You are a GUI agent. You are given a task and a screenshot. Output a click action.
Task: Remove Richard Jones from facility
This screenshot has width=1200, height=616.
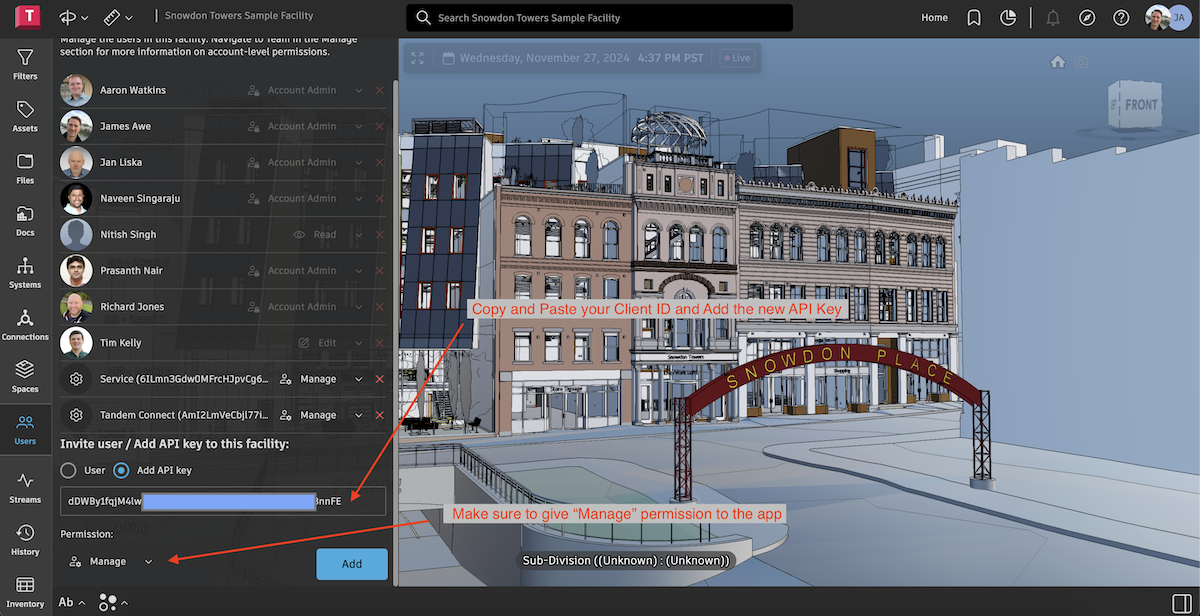tap(379, 306)
